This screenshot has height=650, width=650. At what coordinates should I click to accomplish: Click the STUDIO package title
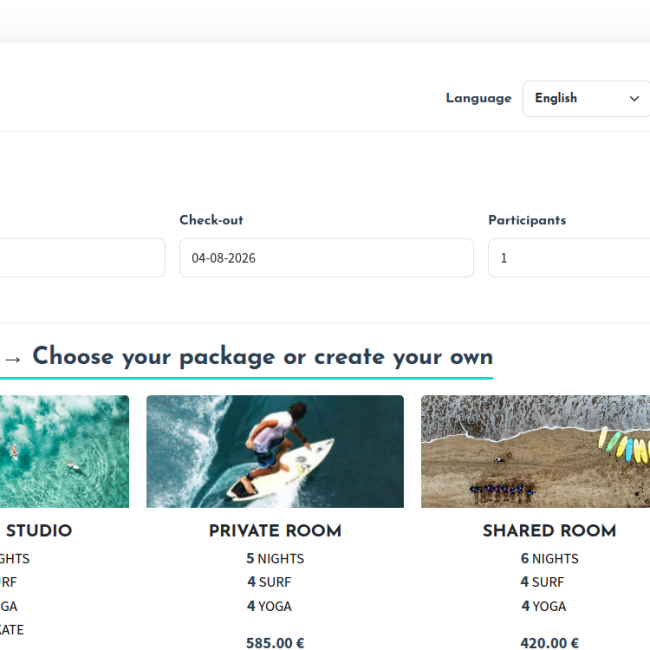click(39, 531)
